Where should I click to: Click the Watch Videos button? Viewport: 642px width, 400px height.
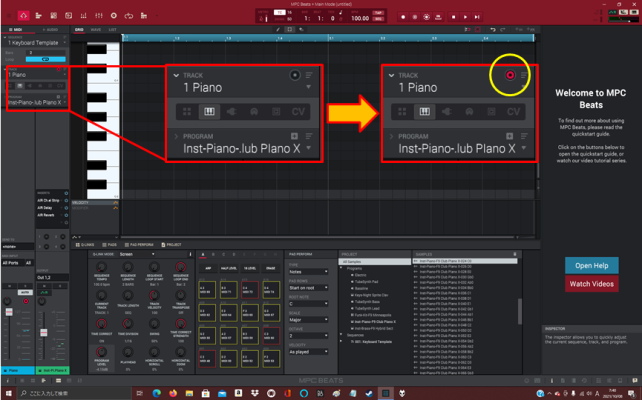tap(592, 284)
